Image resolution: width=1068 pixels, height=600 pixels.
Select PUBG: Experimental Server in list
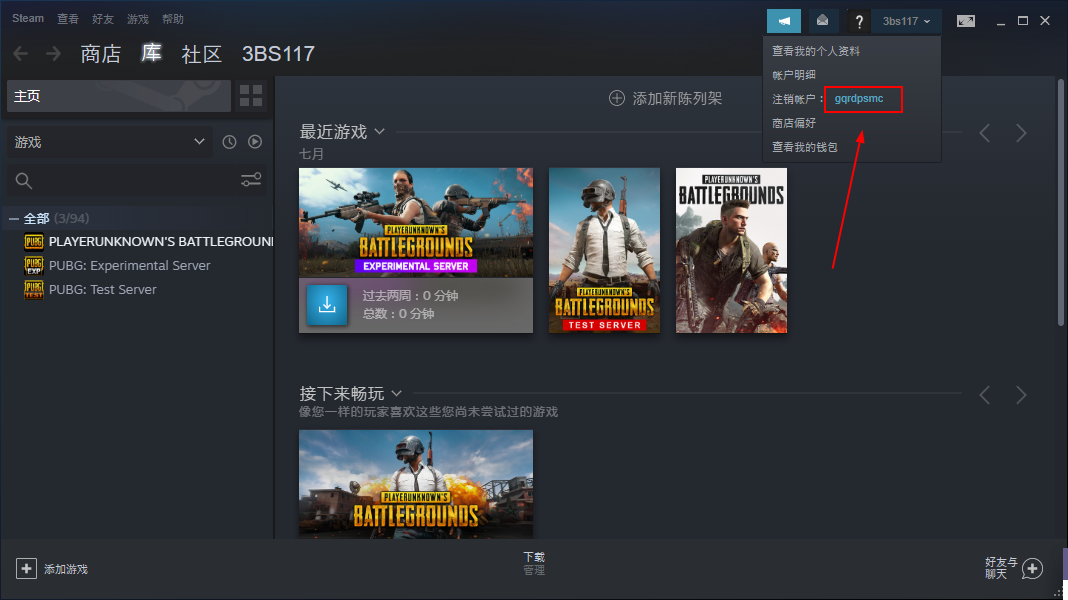(x=129, y=266)
